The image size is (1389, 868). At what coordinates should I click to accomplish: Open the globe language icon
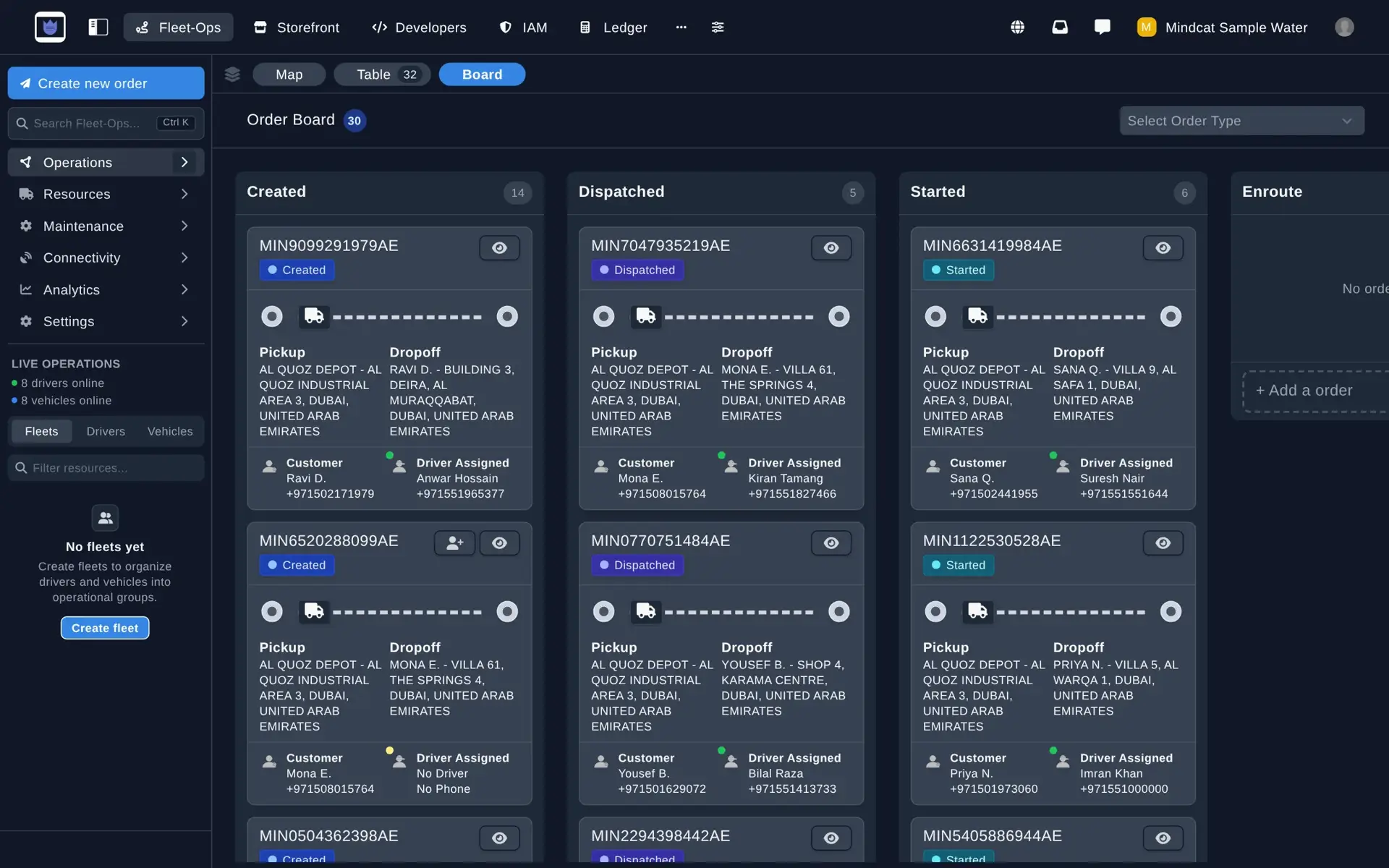pos(1017,27)
